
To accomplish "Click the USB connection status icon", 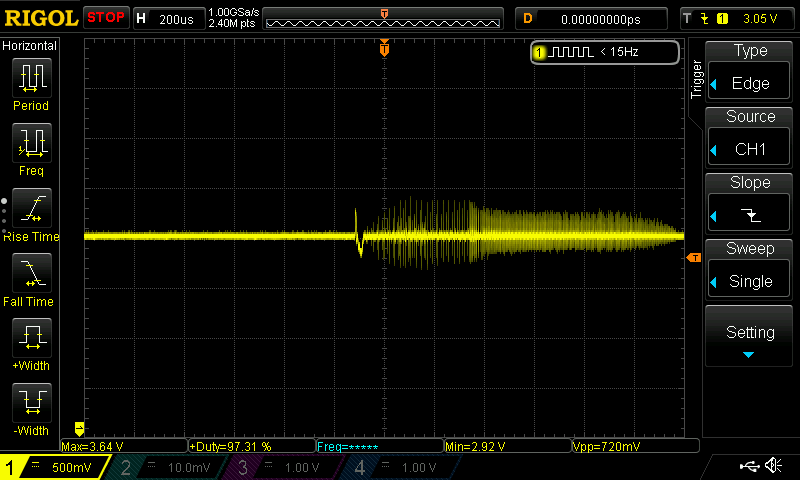I will click(x=749, y=466).
